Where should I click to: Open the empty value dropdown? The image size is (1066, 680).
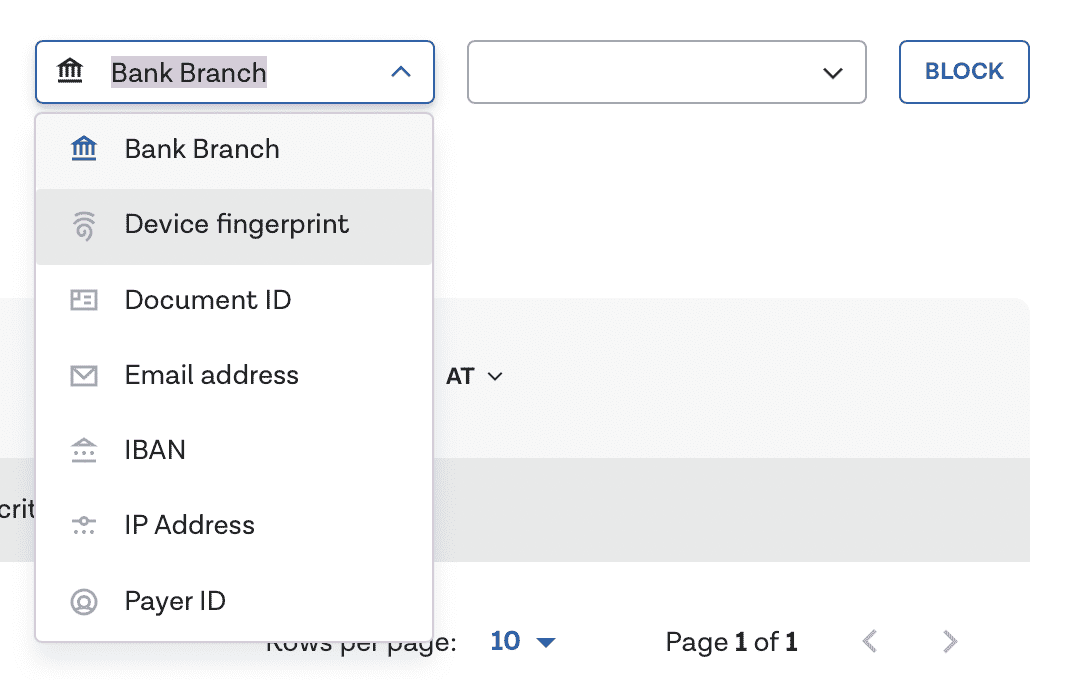pos(666,72)
